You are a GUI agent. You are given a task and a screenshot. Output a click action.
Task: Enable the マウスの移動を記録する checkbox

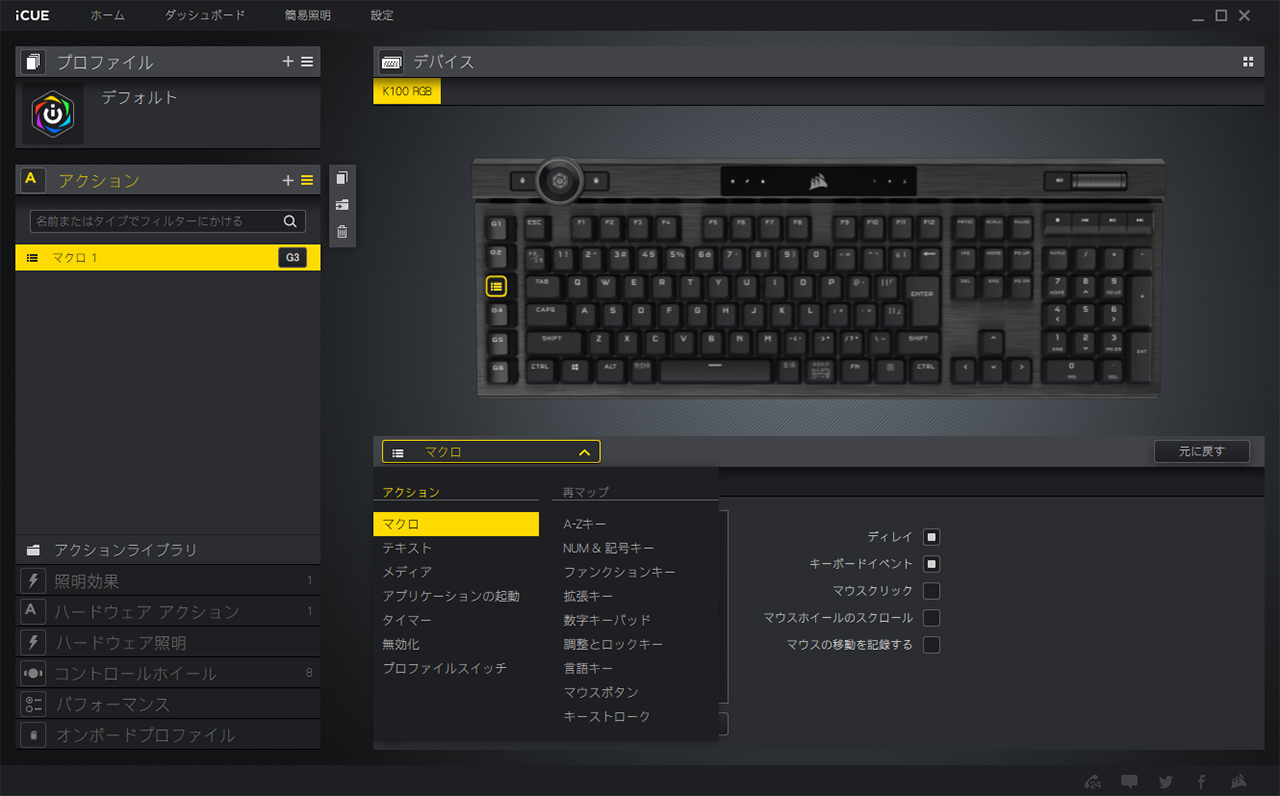coord(931,645)
